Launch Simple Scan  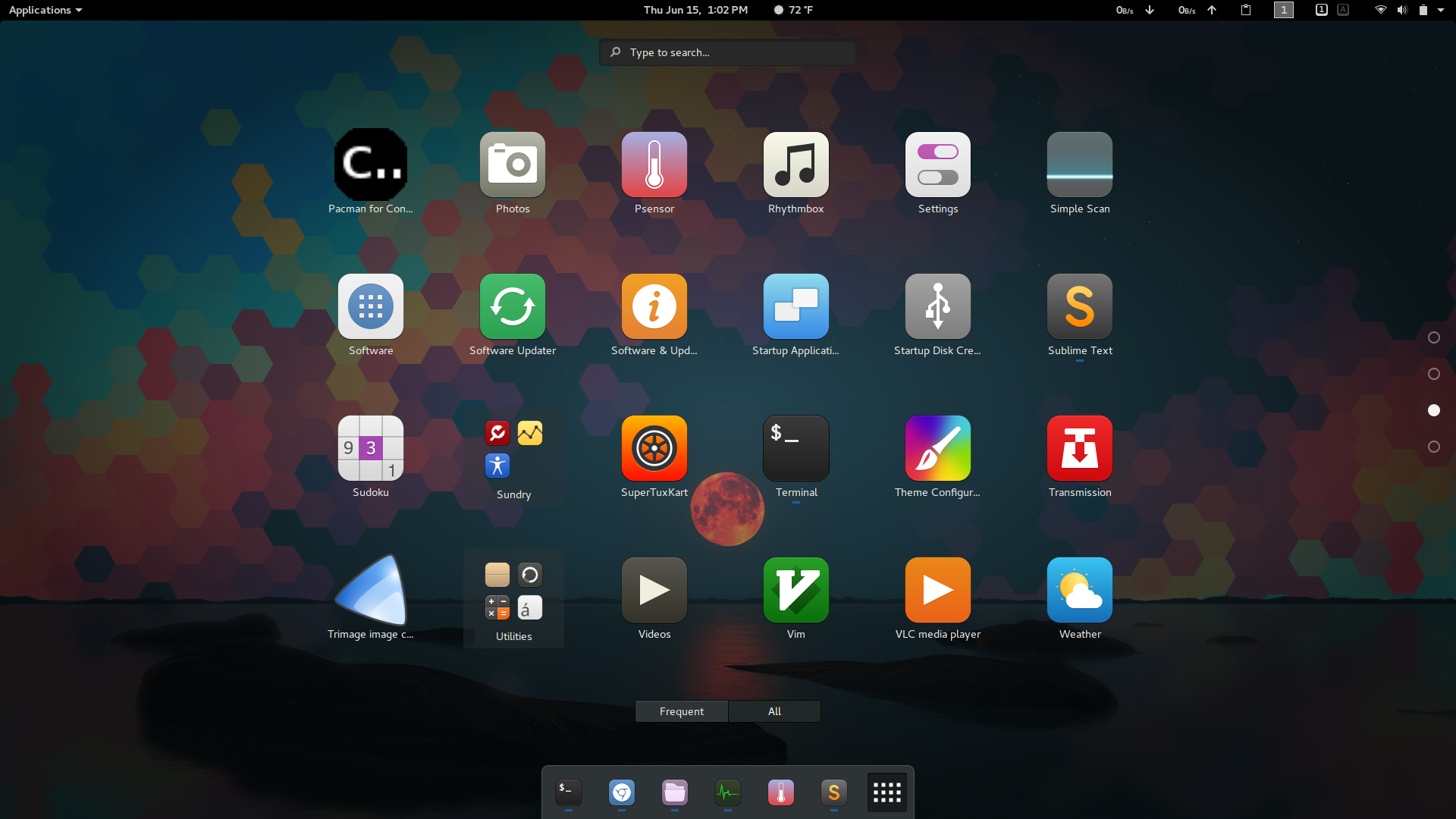(x=1080, y=165)
